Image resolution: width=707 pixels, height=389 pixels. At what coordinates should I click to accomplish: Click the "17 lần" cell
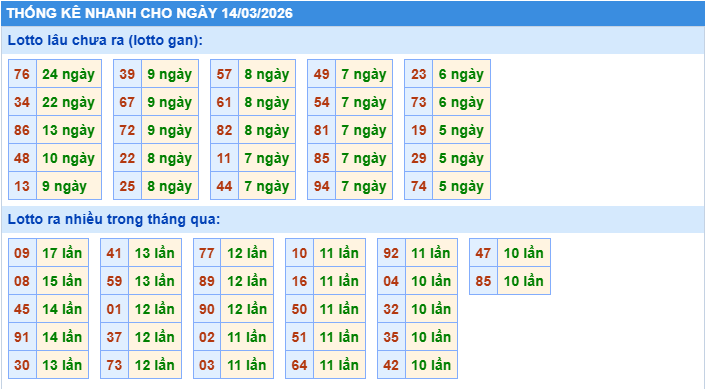(62, 253)
